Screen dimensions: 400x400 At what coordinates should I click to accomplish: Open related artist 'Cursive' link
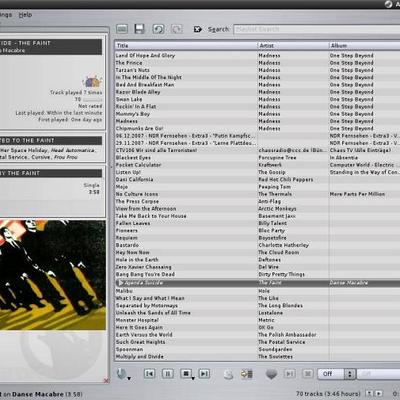(41, 157)
